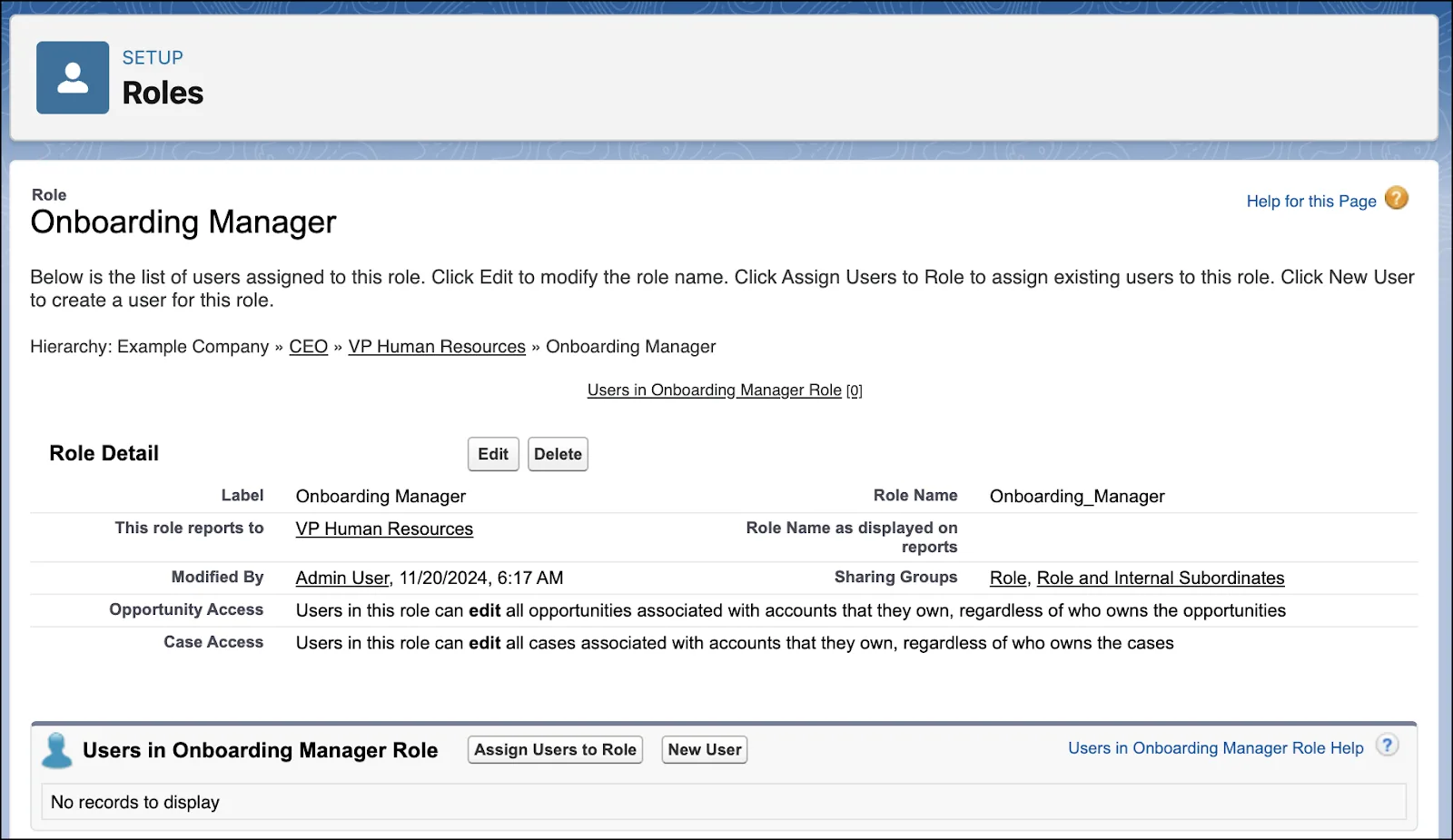This screenshot has height=840, width=1453.
Task: Click the Onboarding Manager heading text
Action: pos(183,222)
